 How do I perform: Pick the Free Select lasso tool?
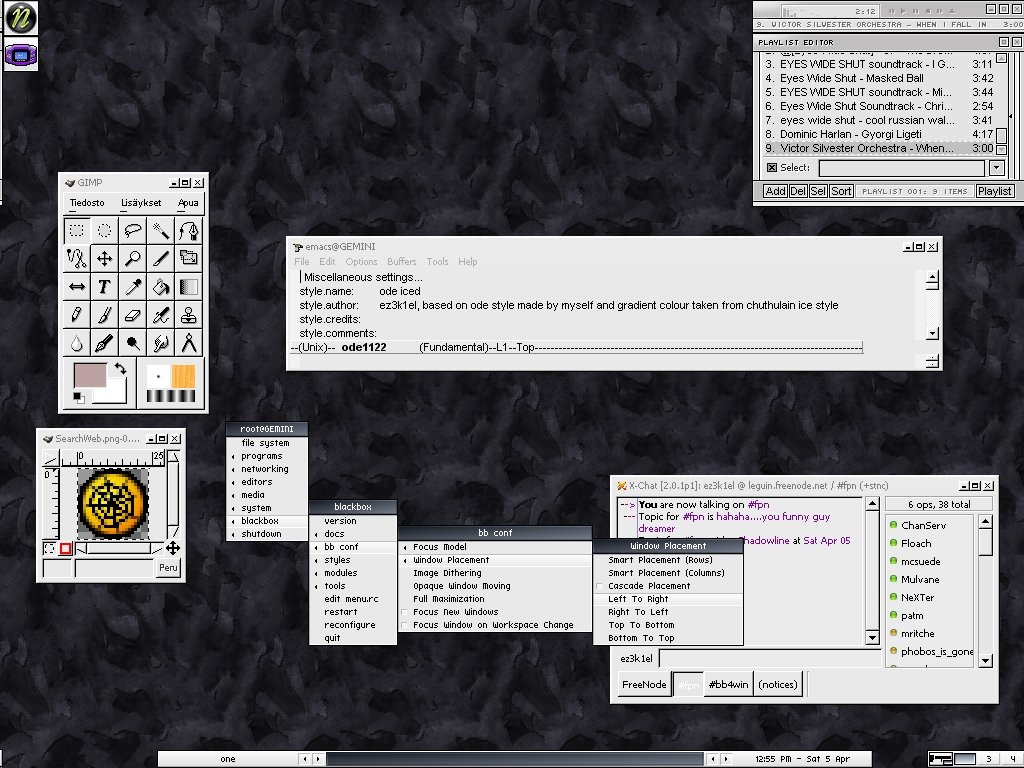pyautogui.click(x=133, y=231)
